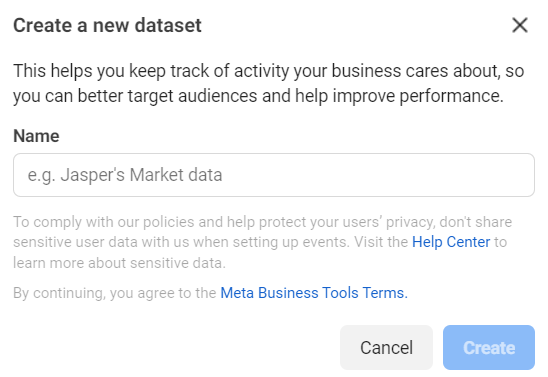Click the disabled Create button
Image resolution: width=548 pixels, height=377 pixels.
tap(489, 347)
